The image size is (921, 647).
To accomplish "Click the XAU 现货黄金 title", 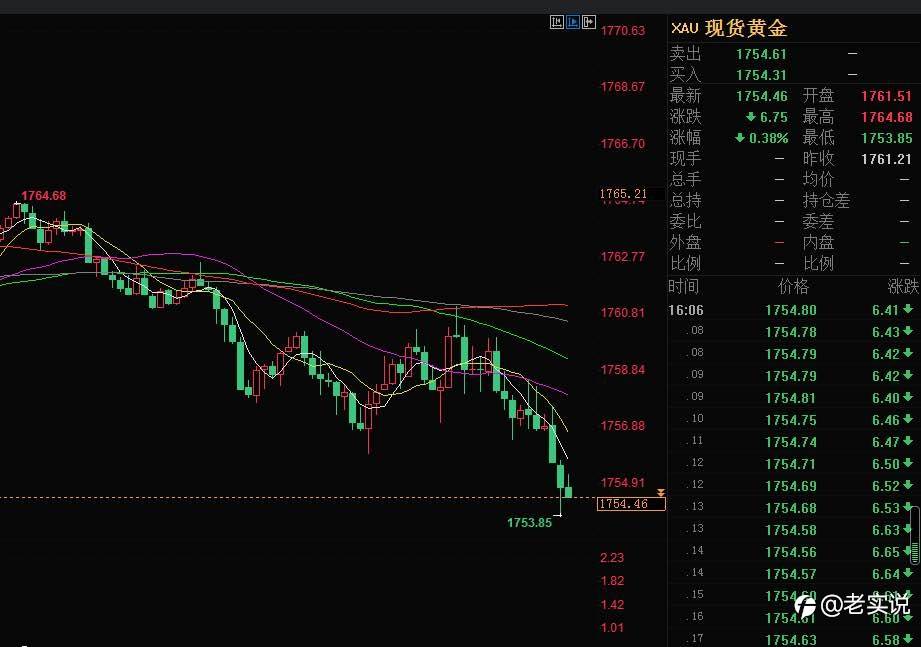I will [729, 28].
